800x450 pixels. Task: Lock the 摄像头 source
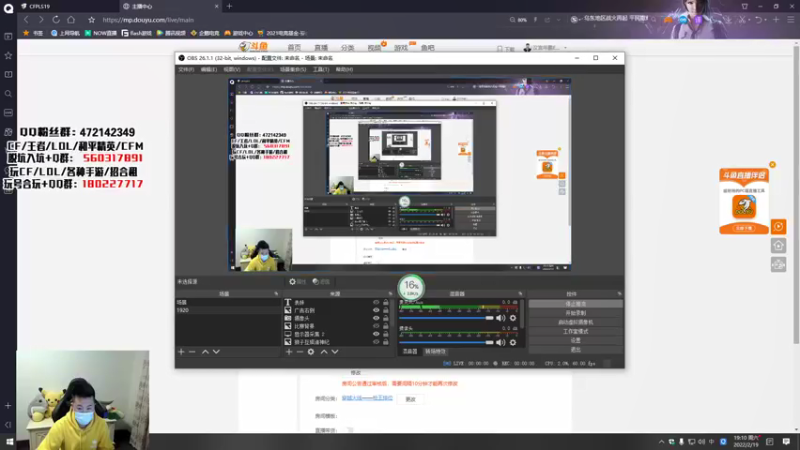click(x=386, y=318)
